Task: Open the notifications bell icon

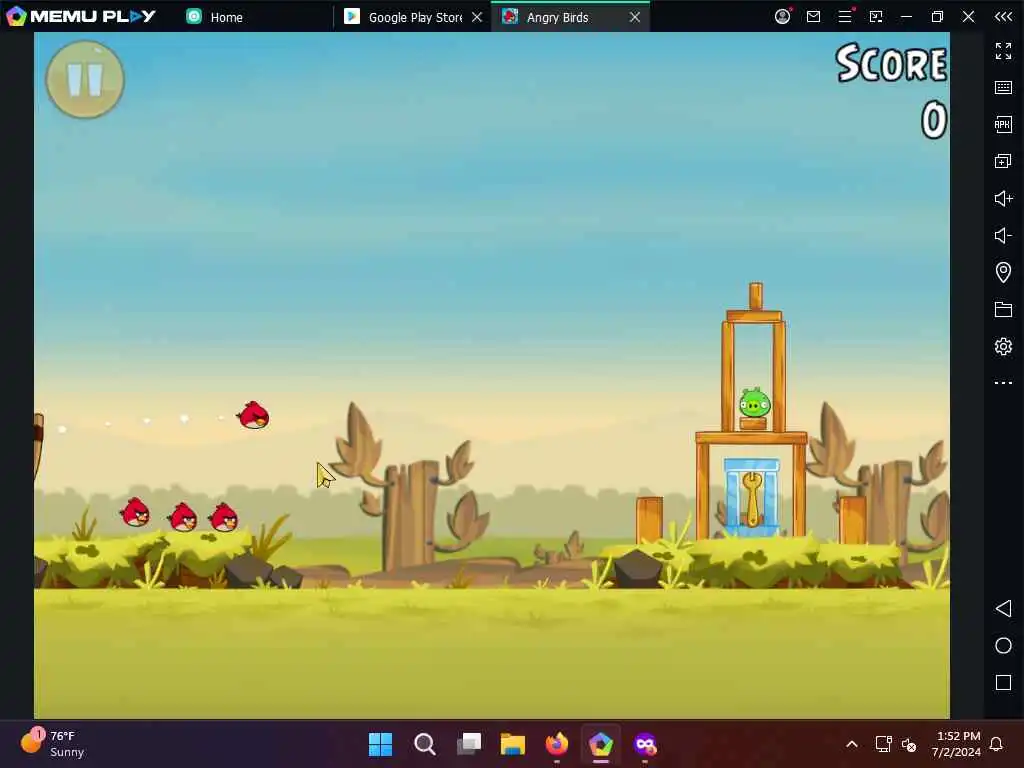Action: click(996, 744)
